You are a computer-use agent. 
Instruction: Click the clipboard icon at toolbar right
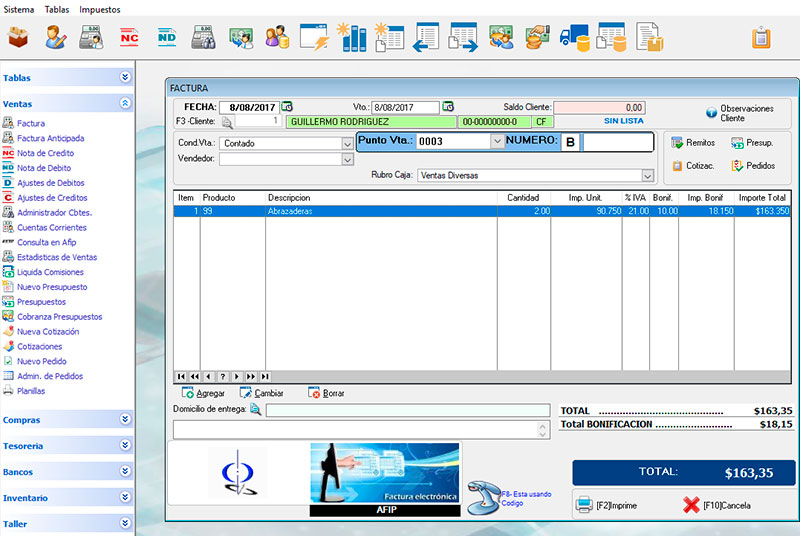point(761,38)
